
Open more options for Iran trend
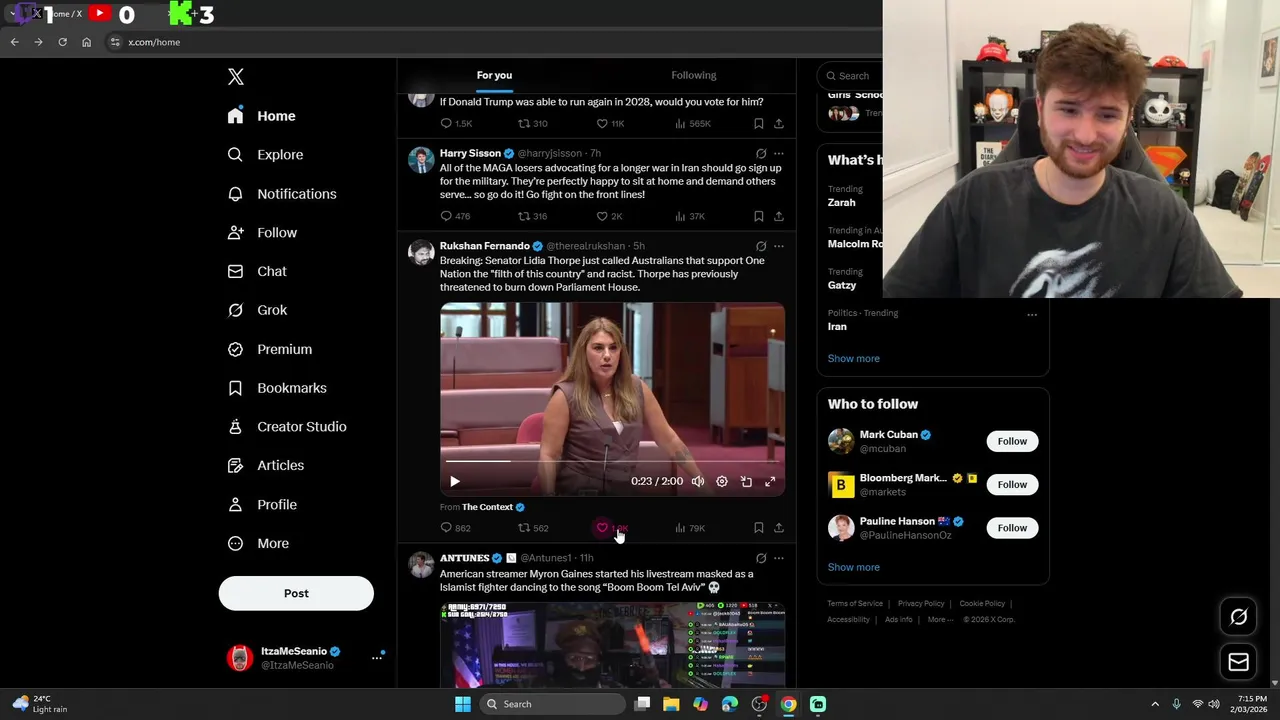point(1032,314)
